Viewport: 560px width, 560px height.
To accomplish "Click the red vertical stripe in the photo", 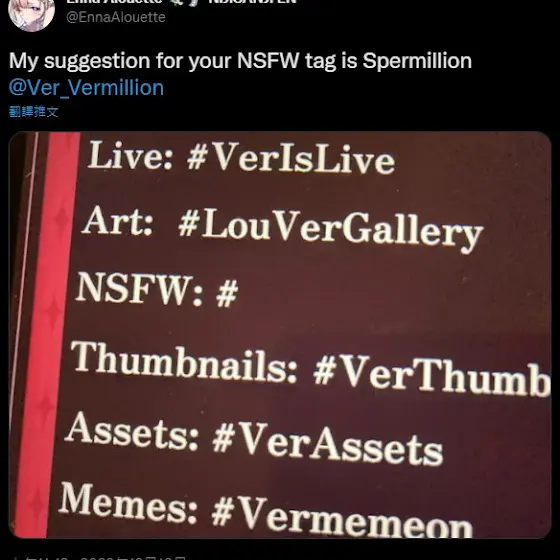I will (48, 335).
